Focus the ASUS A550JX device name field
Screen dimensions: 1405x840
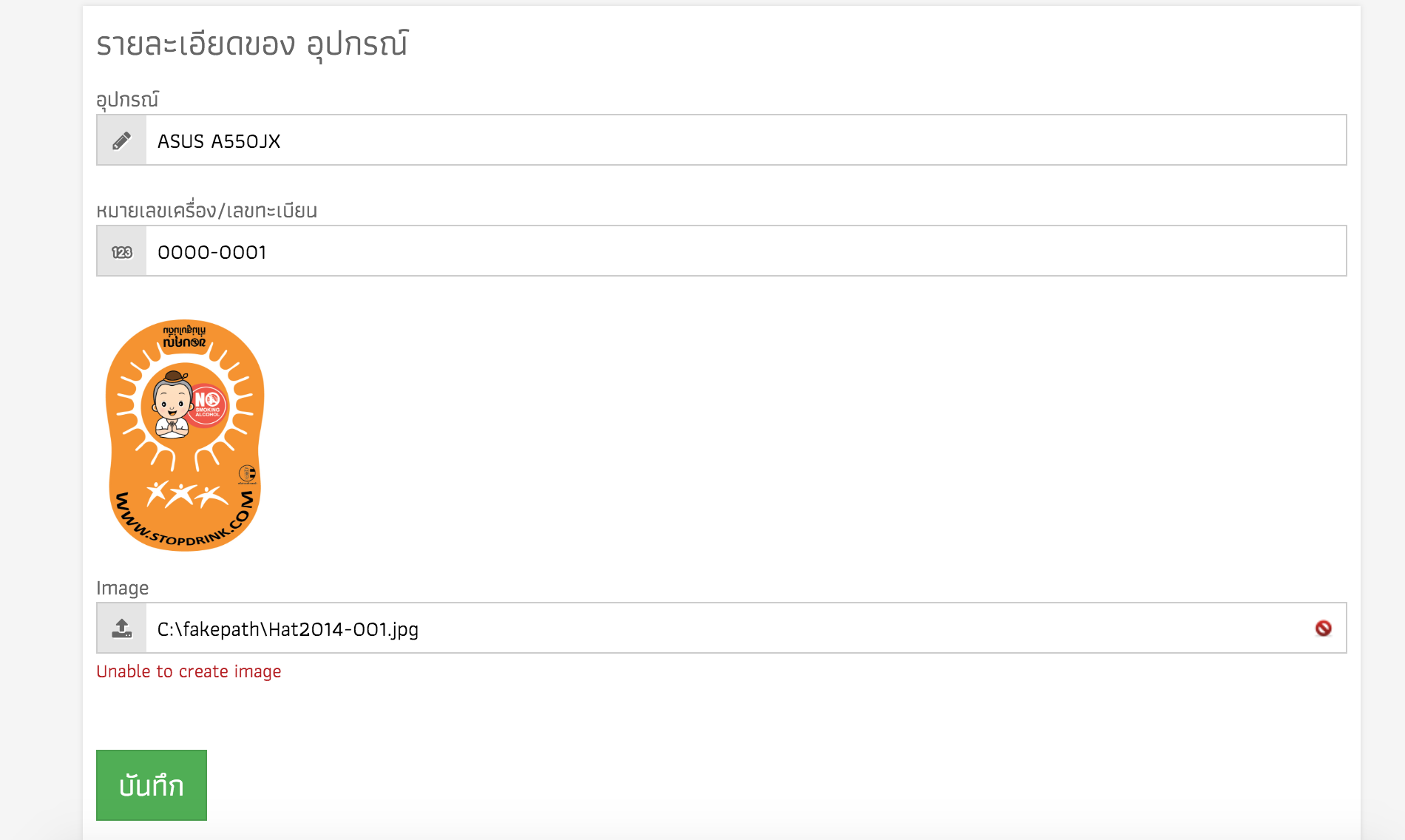coord(746,140)
